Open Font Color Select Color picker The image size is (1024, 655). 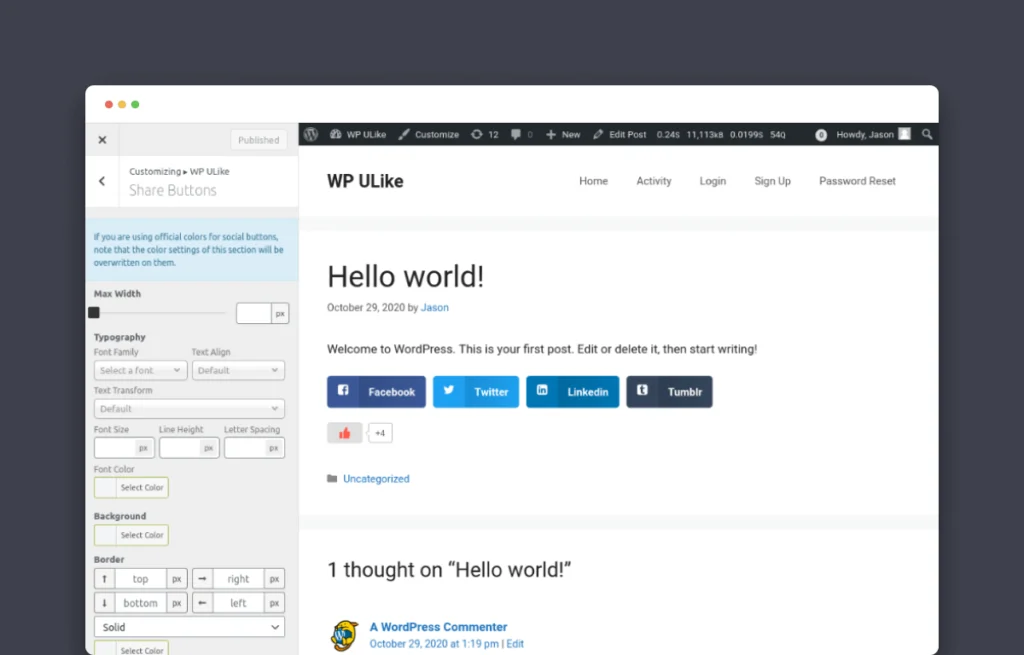[x=131, y=487]
